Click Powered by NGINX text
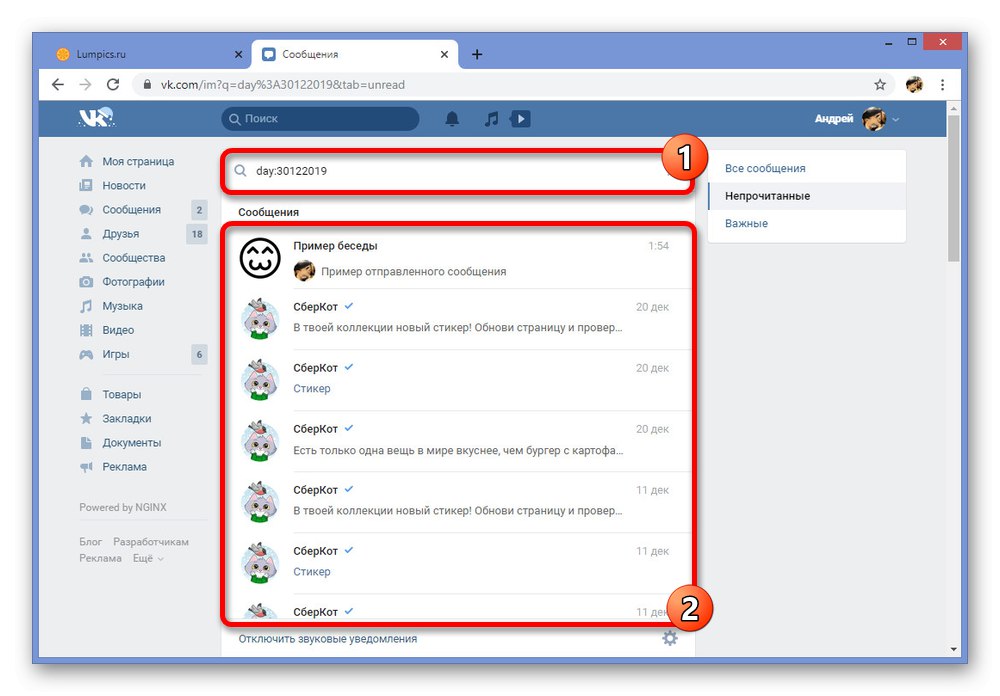The width and height of the screenshot is (1000, 696). (122, 507)
